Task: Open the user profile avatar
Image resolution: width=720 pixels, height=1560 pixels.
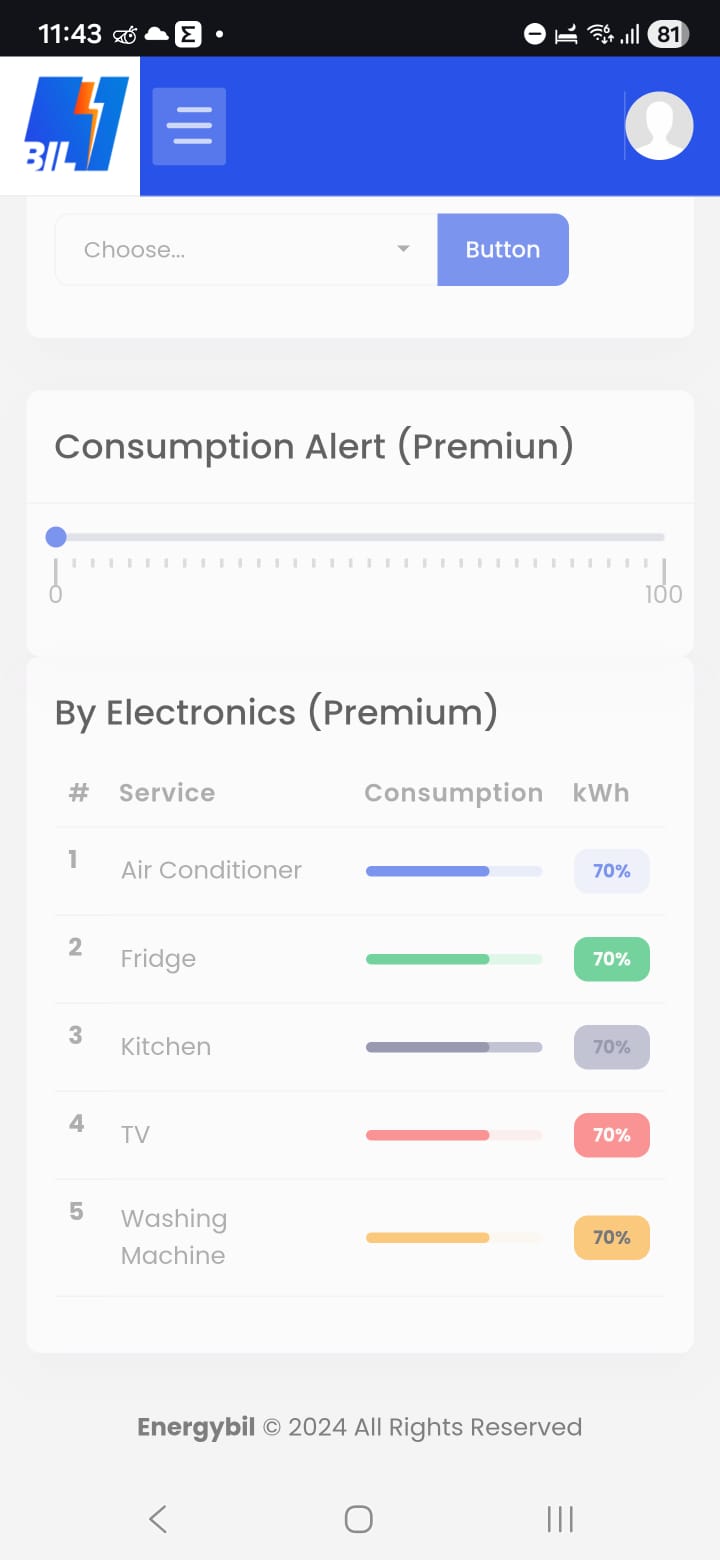Action: pyautogui.click(x=659, y=126)
